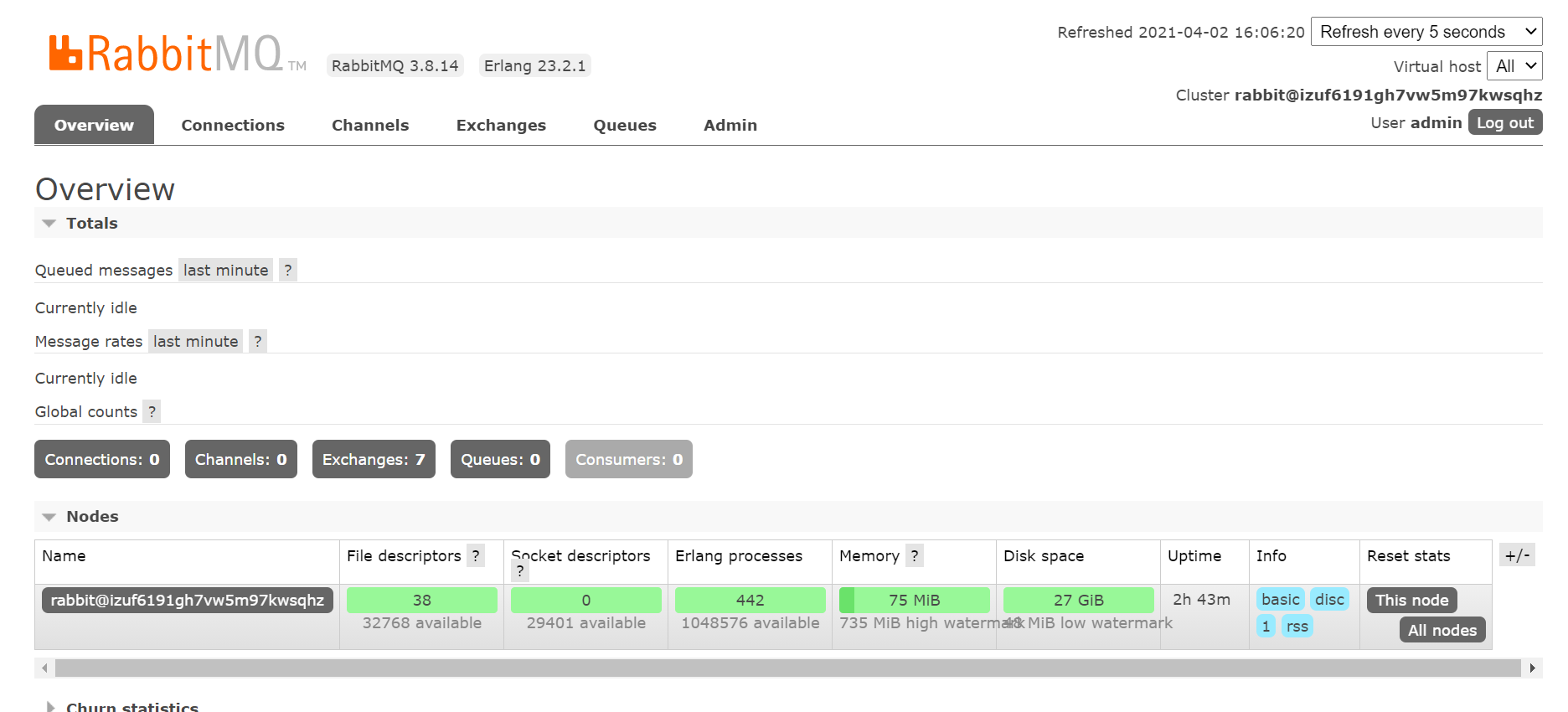The image size is (1568, 712).
Task: Click the horizontal scrollbar thumb
Action: click(x=787, y=668)
